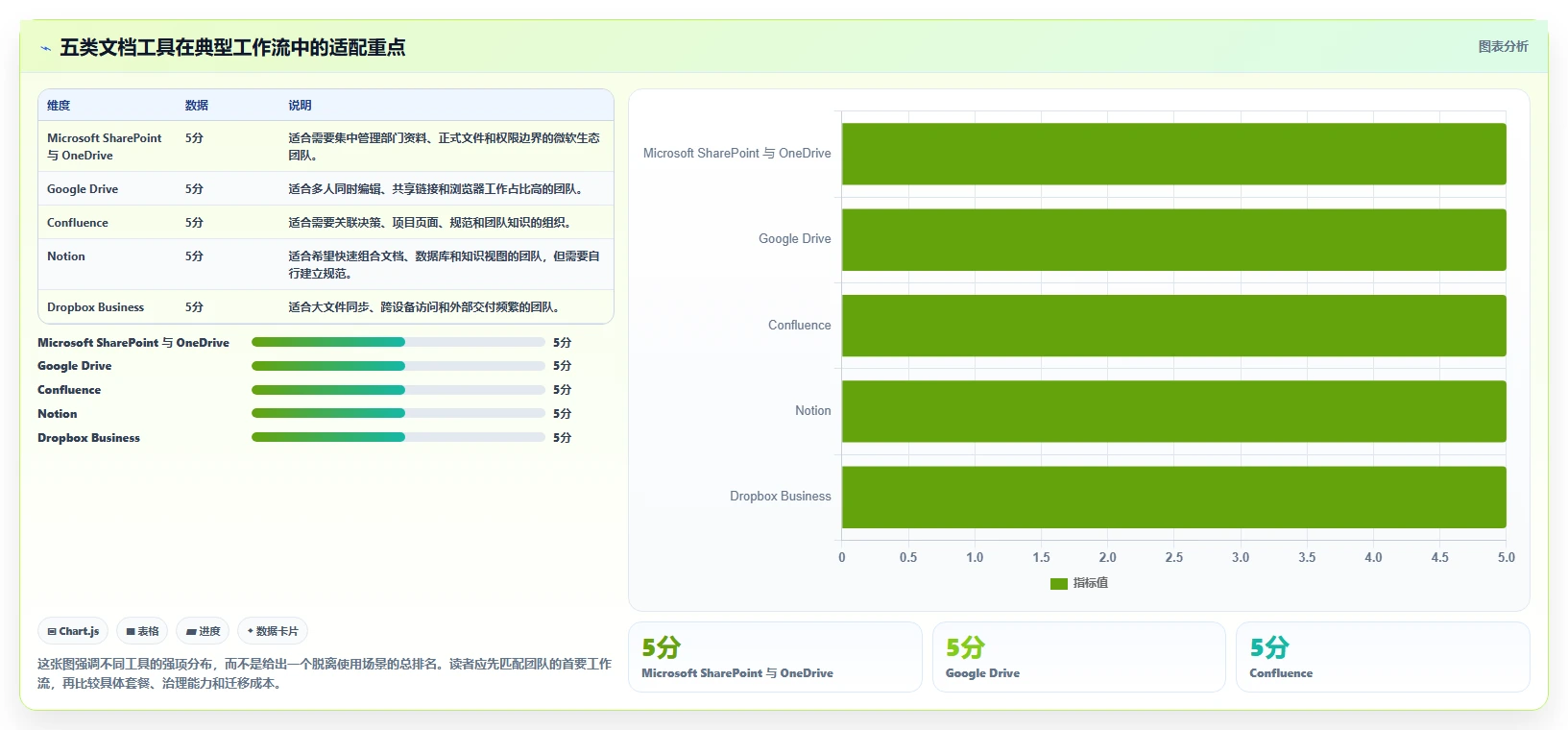
Task: Click the 5分 score in the Notion table row
Action: coord(194,256)
